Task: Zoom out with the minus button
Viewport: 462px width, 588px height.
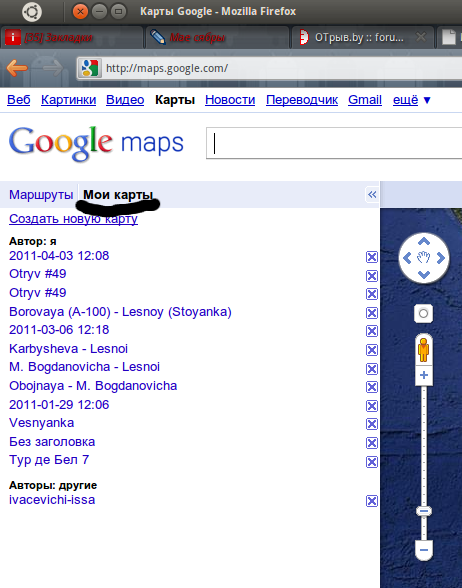Action: [424, 550]
